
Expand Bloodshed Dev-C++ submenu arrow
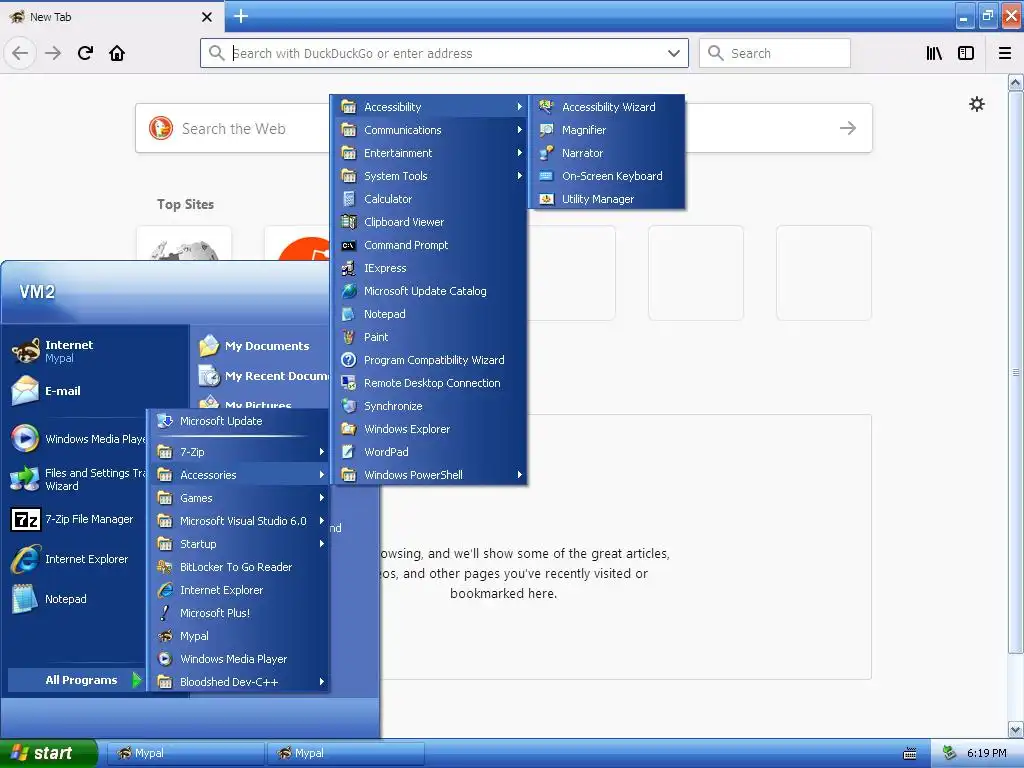322,682
